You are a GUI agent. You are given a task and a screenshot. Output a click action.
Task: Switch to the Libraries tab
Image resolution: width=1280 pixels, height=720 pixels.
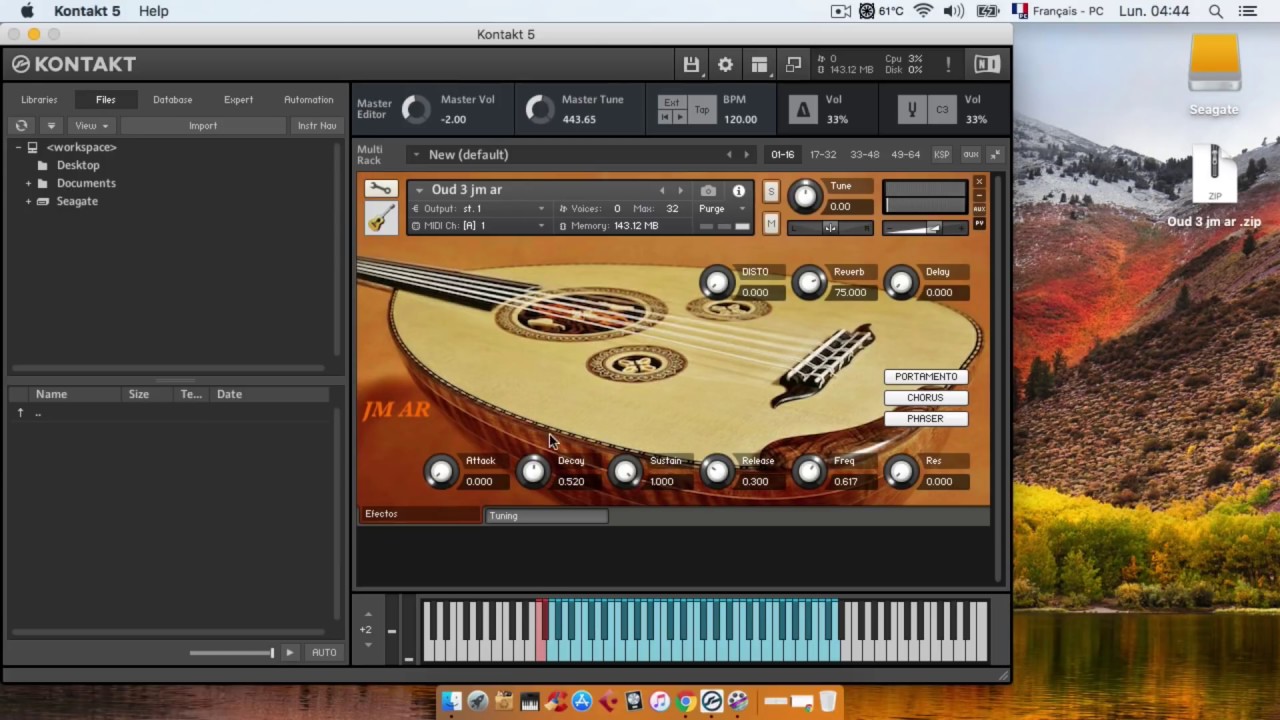pos(40,100)
